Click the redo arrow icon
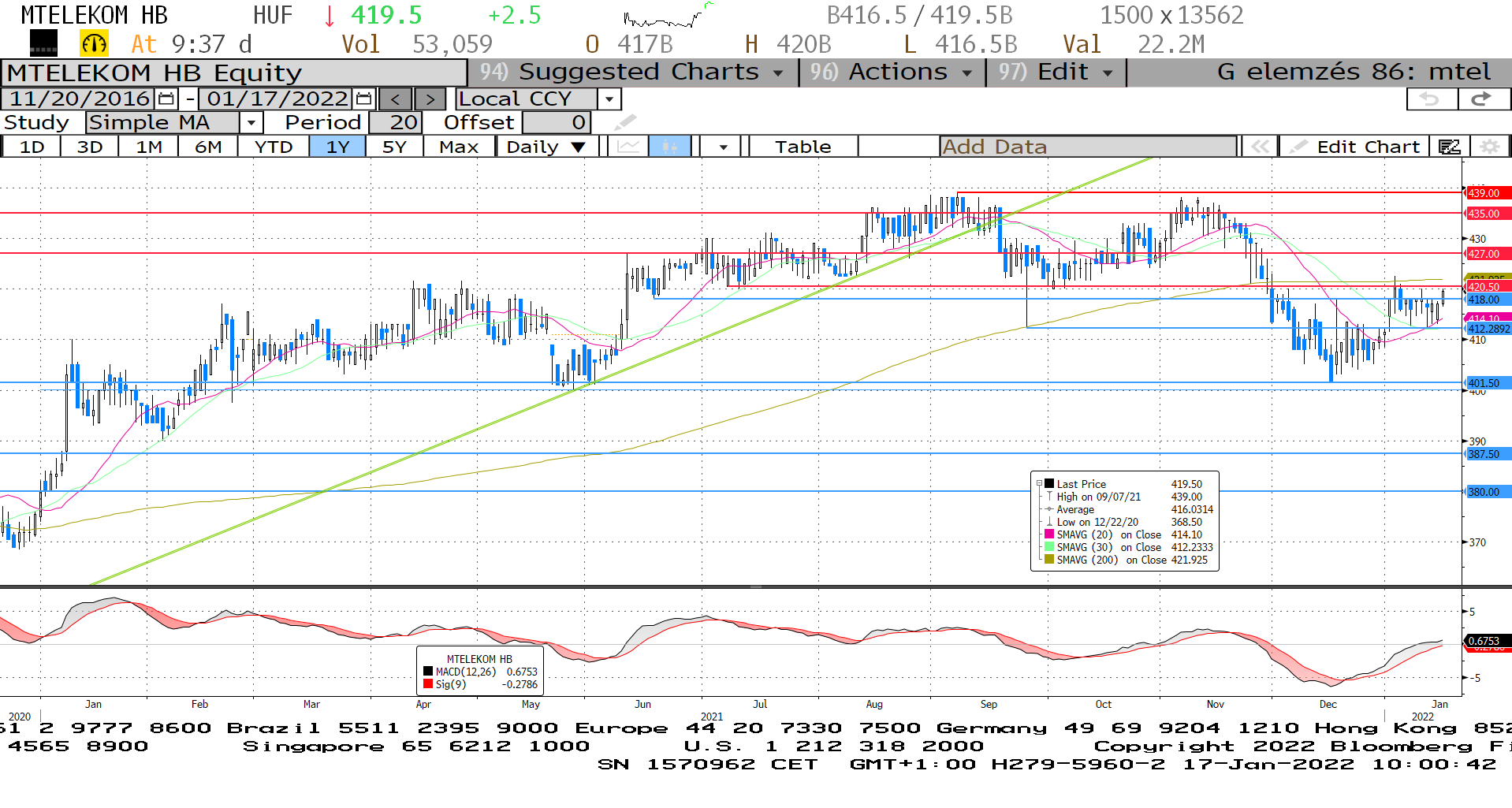1512x808 pixels. (x=1483, y=99)
